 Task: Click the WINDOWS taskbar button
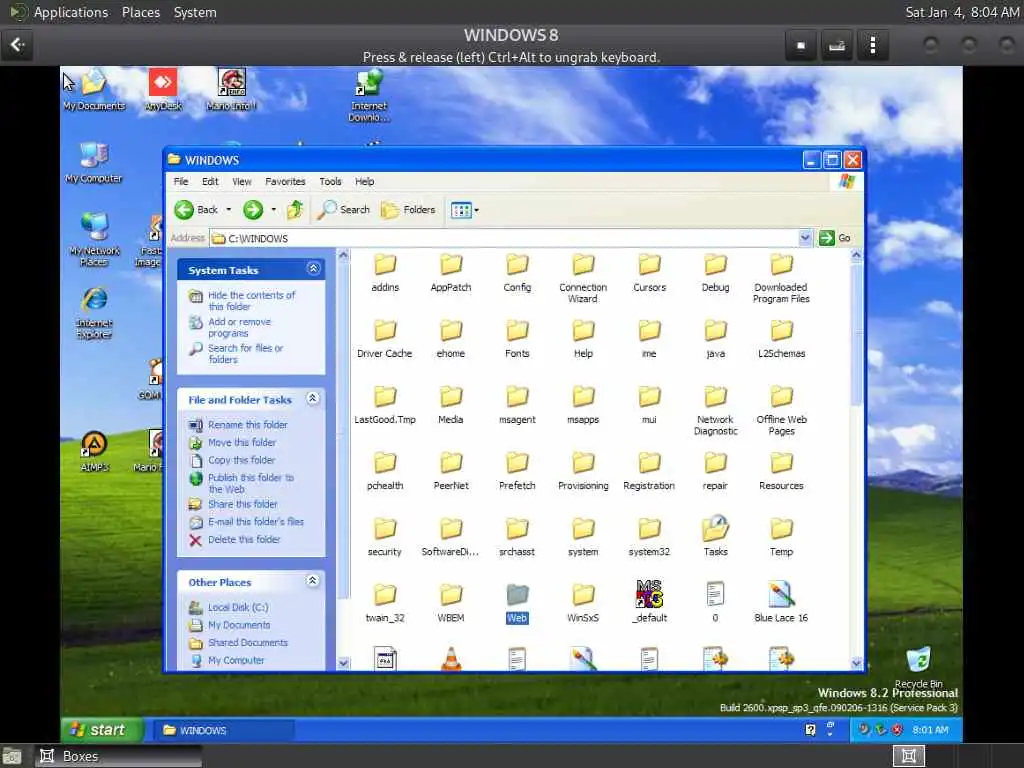point(224,730)
